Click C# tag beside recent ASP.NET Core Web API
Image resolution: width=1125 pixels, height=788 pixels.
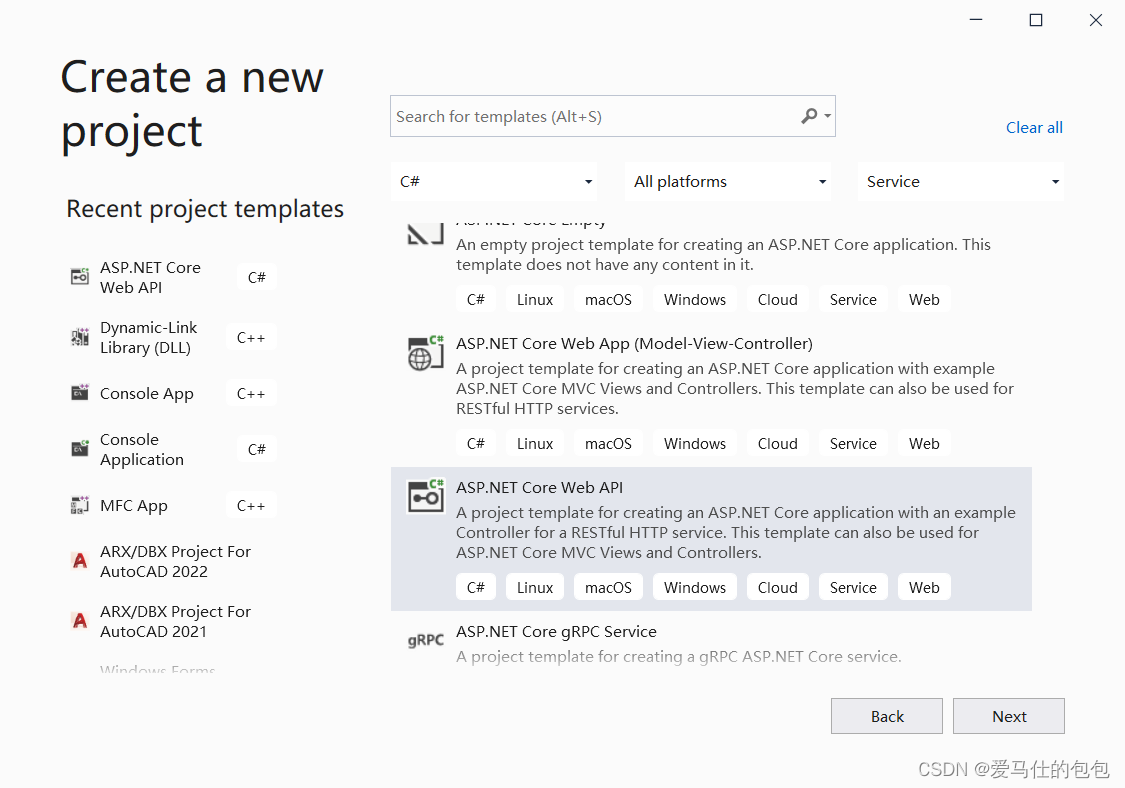pyautogui.click(x=257, y=277)
